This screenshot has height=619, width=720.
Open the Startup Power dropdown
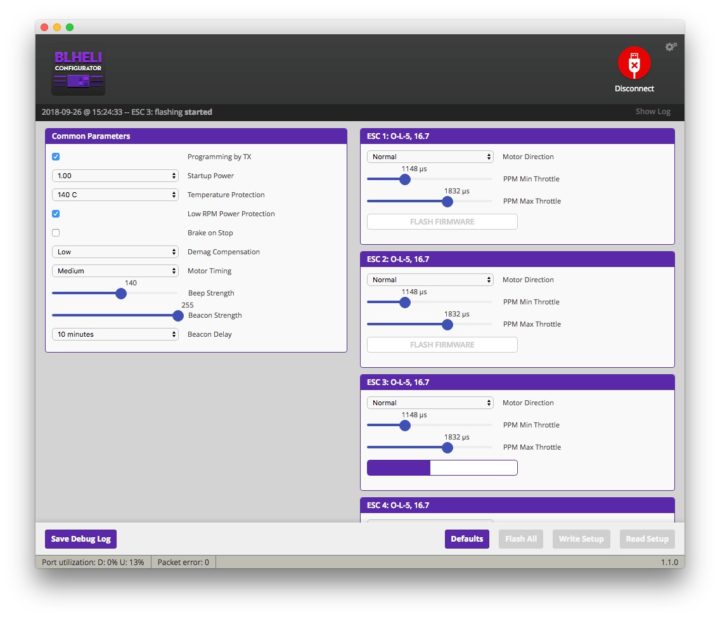pyautogui.click(x=115, y=176)
